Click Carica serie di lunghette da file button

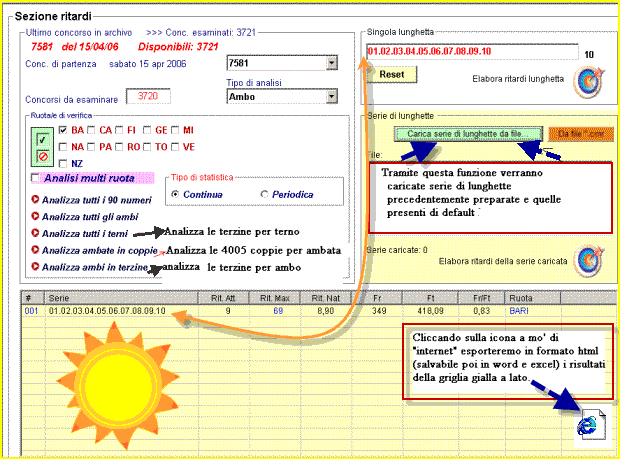coord(468,134)
